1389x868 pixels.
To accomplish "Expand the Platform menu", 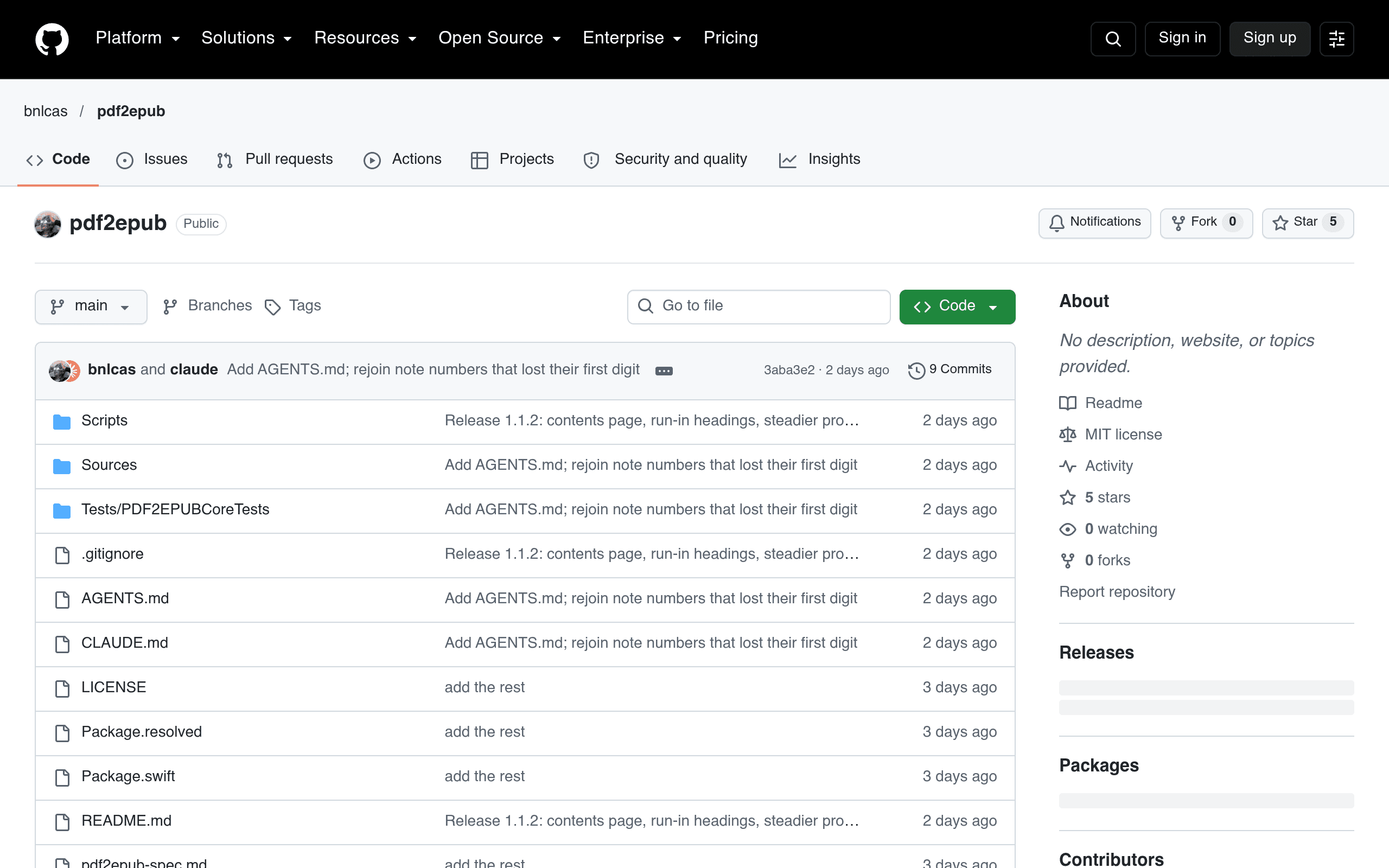I will (138, 39).
